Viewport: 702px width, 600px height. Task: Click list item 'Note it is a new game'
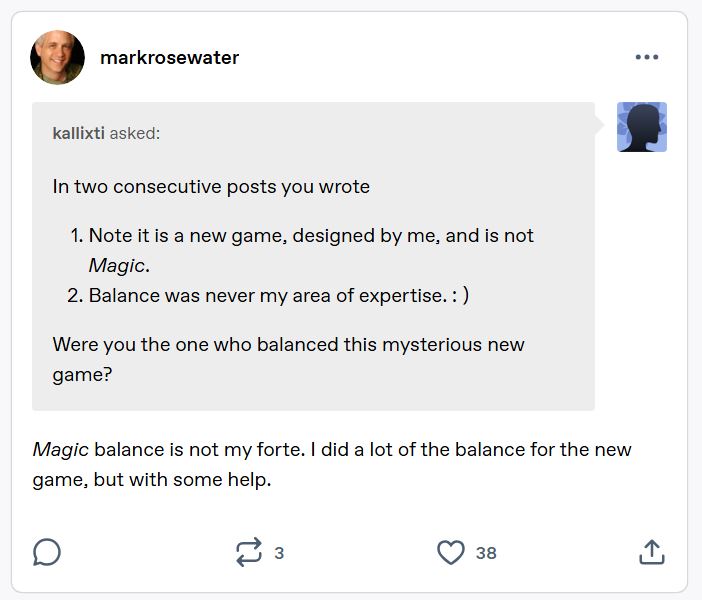(x=310, y=236)
